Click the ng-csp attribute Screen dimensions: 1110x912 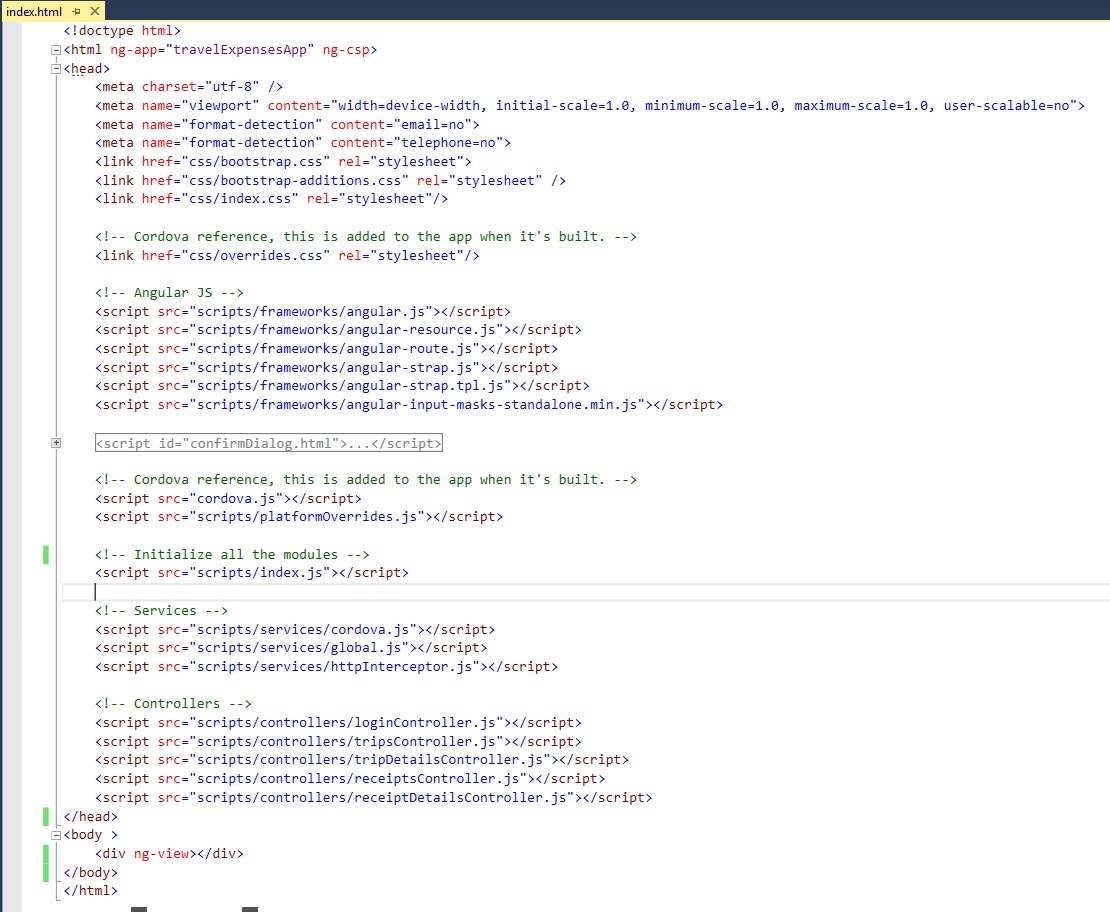click(x=346, y=50)
